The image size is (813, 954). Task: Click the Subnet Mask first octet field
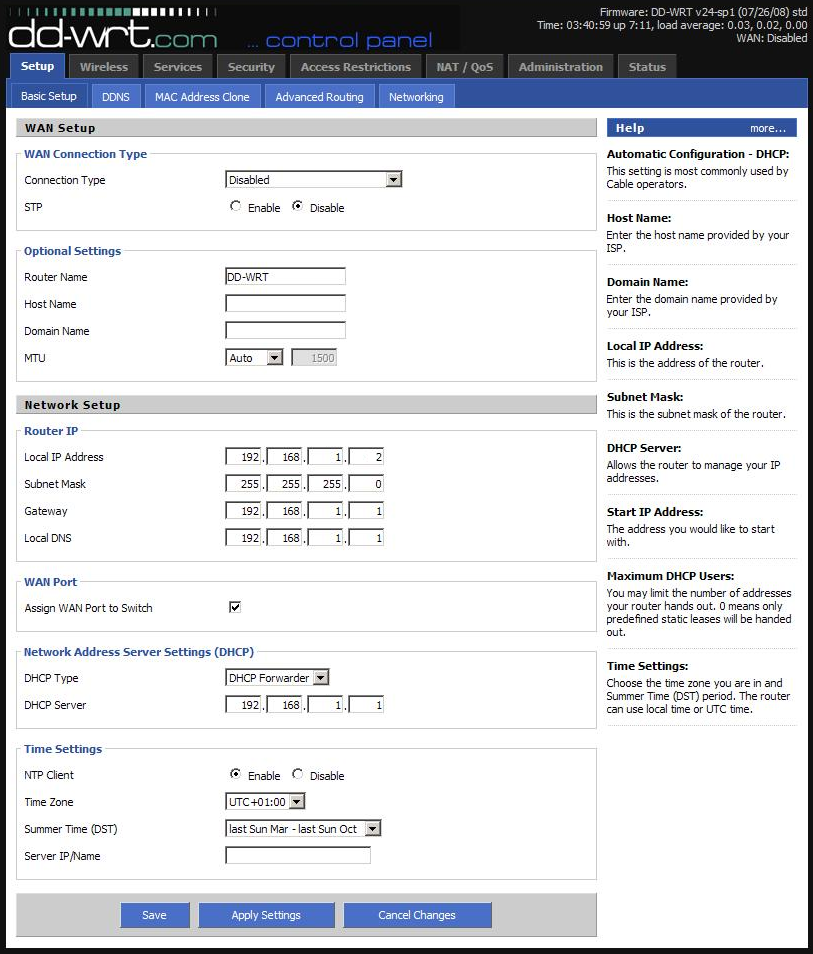point(243,484)
